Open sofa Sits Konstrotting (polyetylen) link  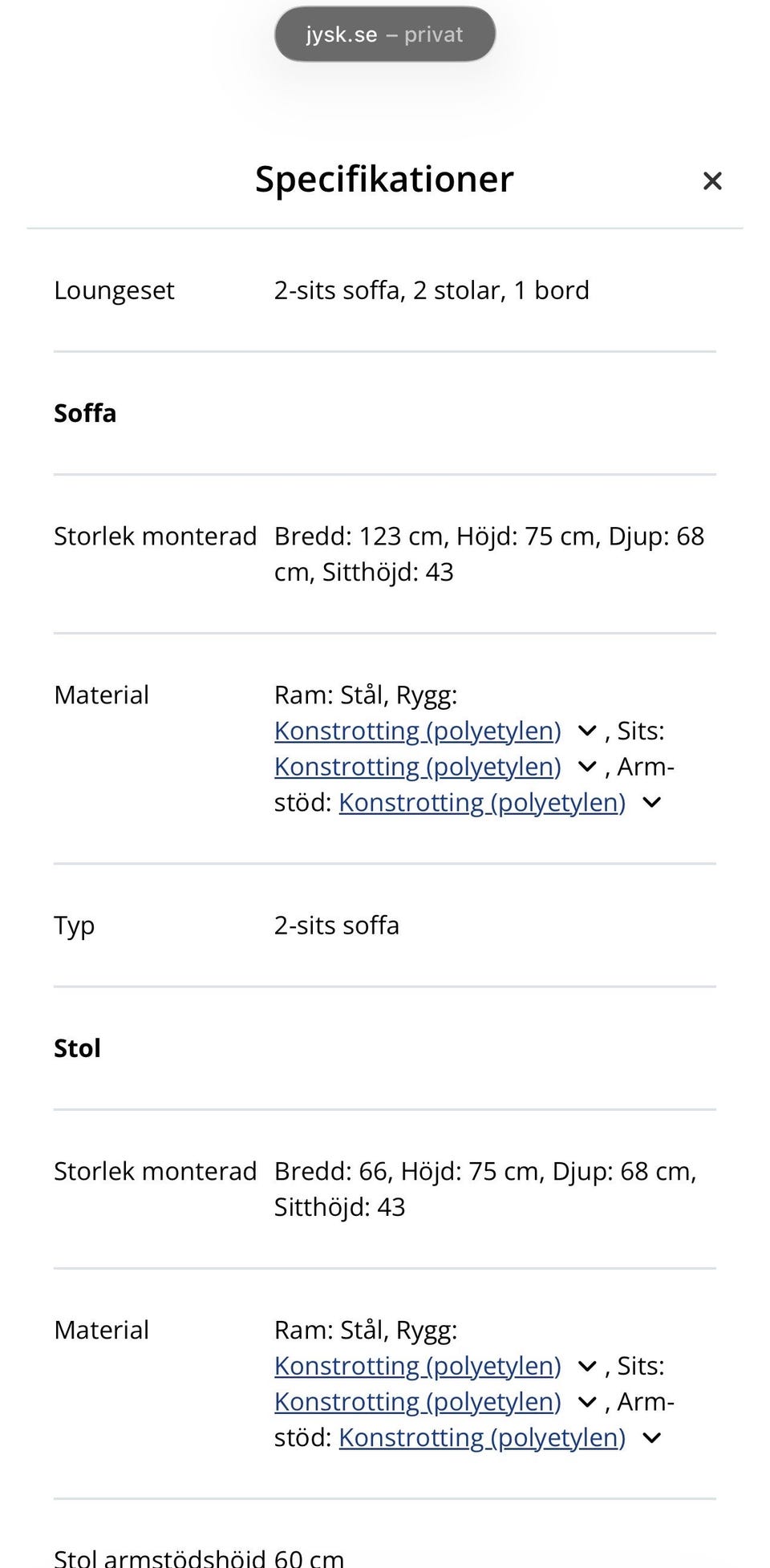click(x=417, y=767)
